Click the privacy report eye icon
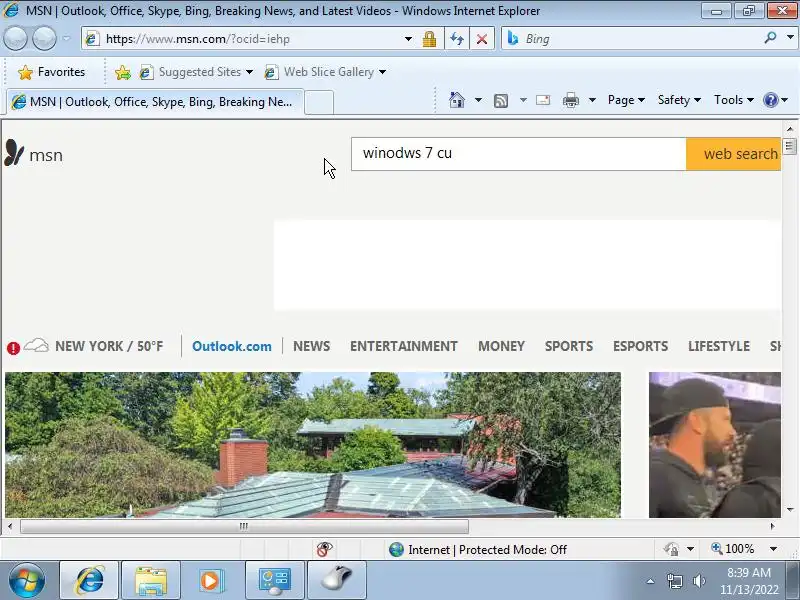 324,549
